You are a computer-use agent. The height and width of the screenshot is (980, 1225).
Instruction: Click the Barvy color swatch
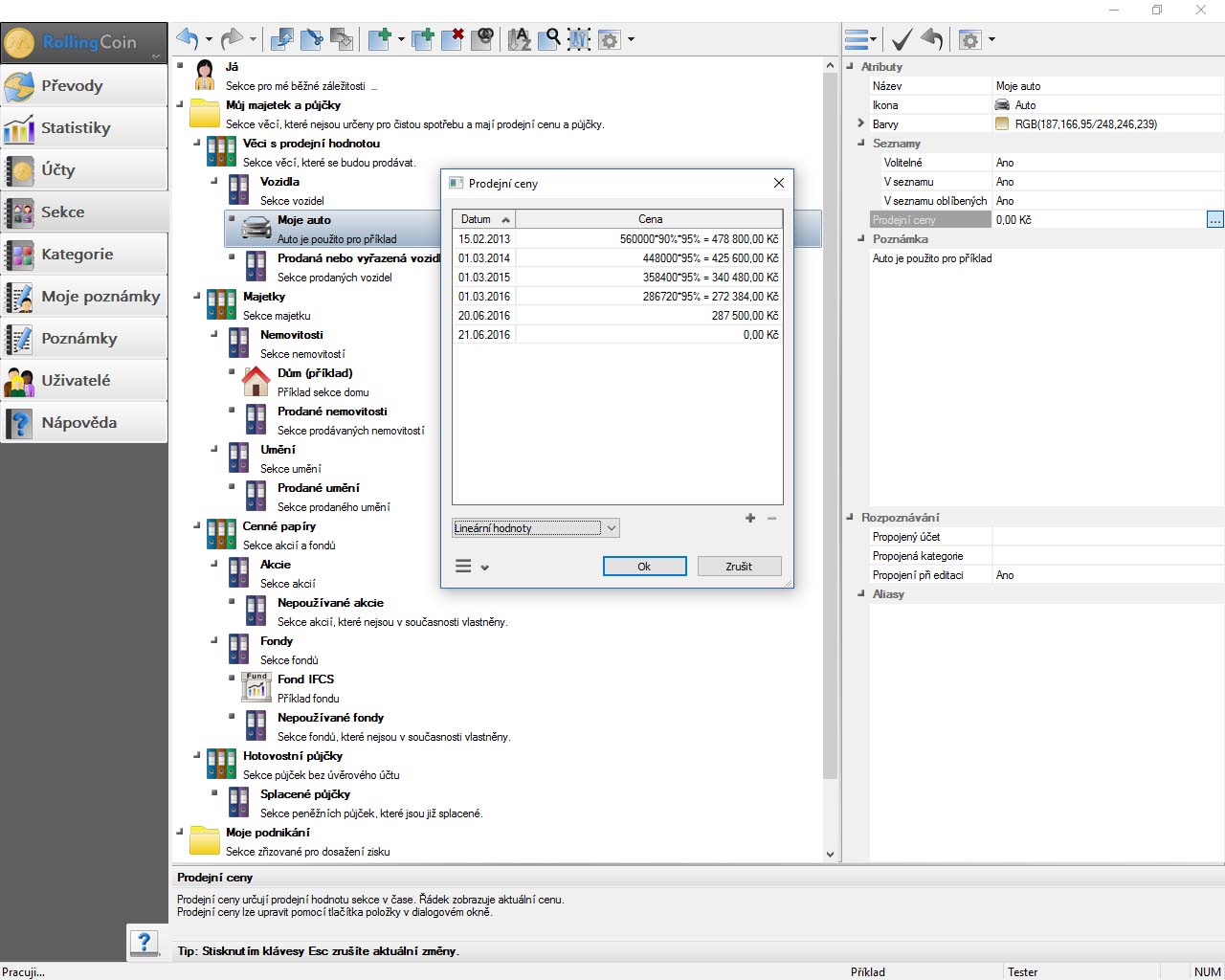(x=1002, y=123)
